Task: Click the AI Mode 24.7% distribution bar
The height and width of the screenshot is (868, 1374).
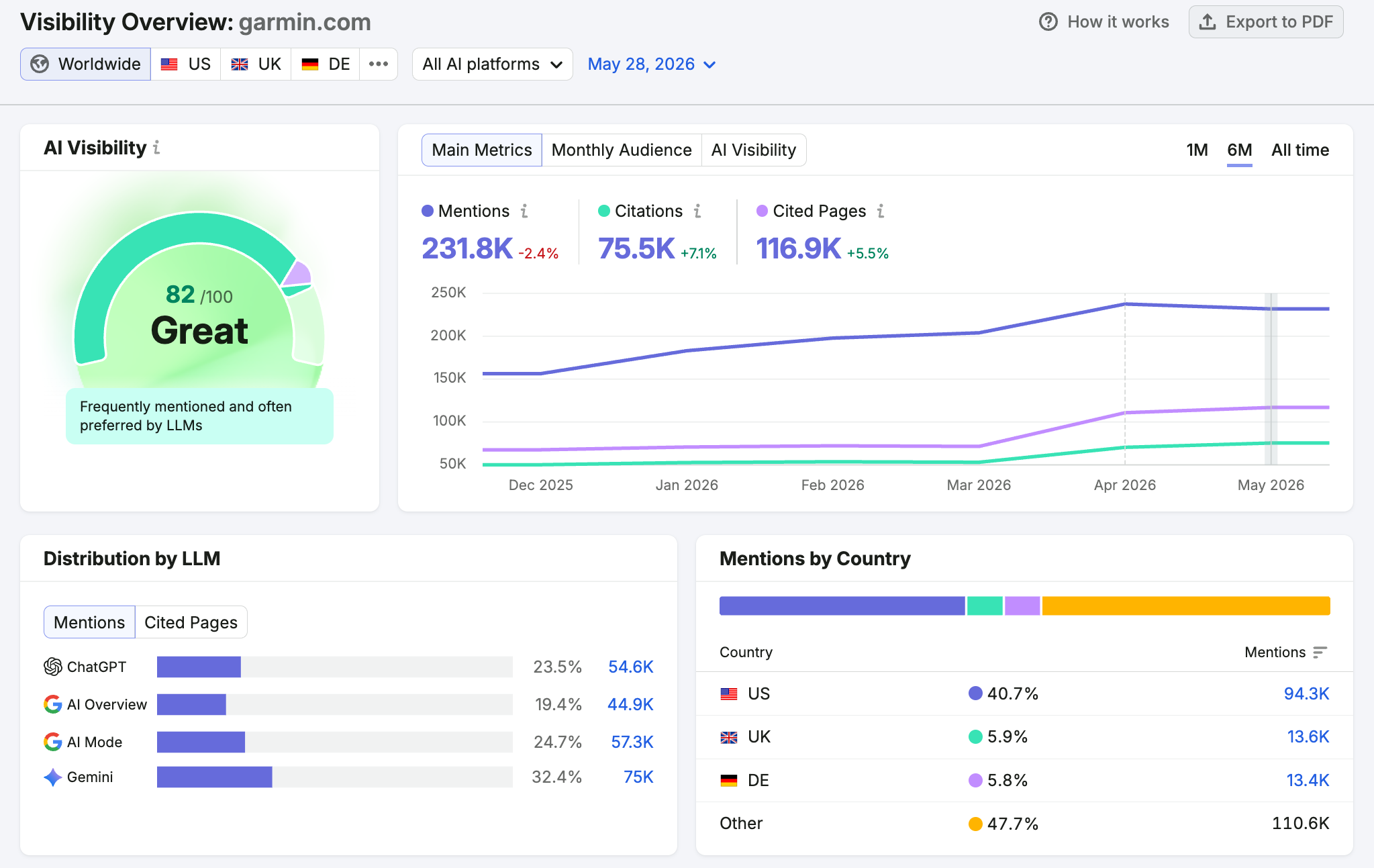Action: [x=201, y=742]
